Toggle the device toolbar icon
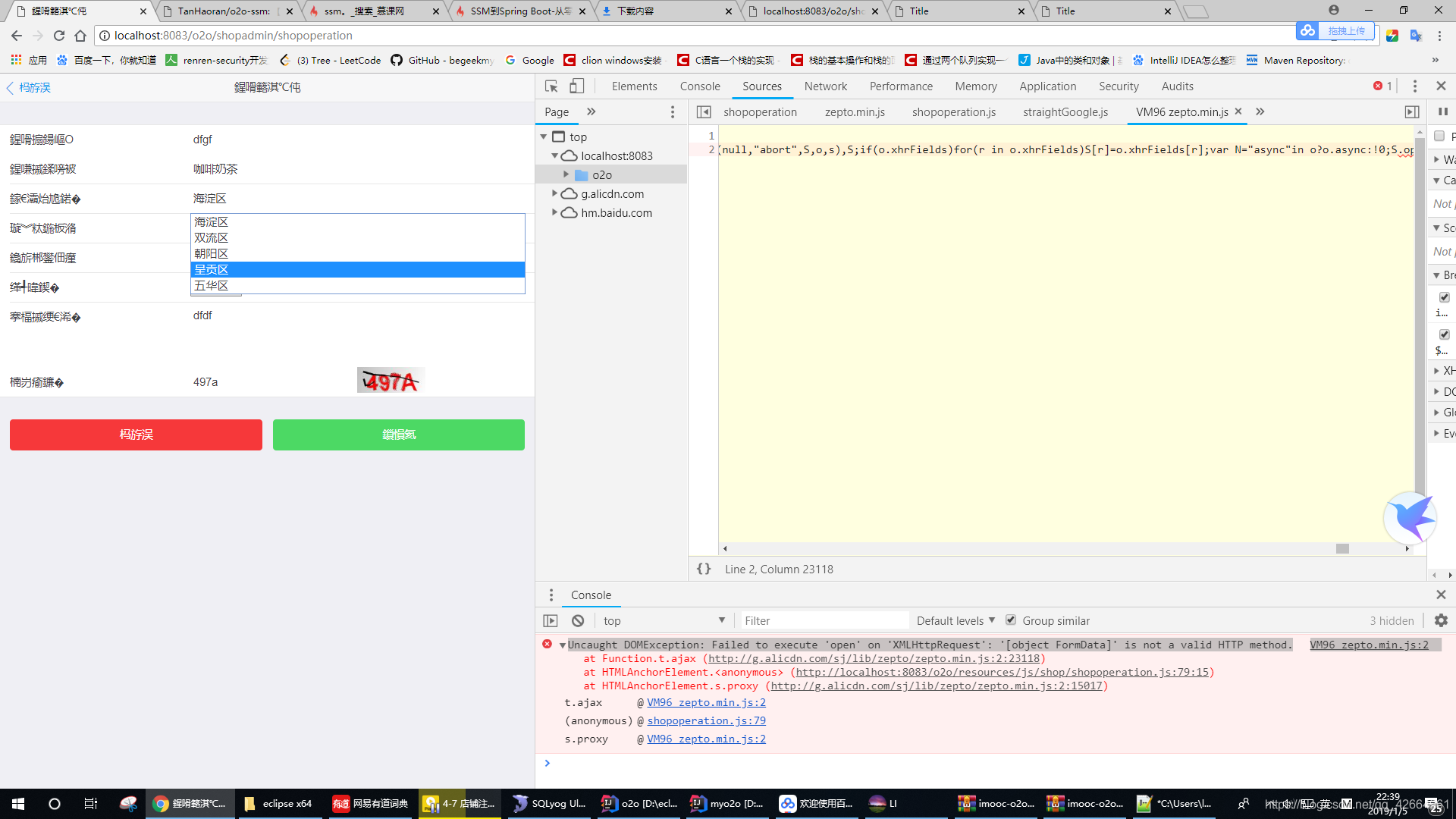The image size is (1456, 819). [577, 86]
